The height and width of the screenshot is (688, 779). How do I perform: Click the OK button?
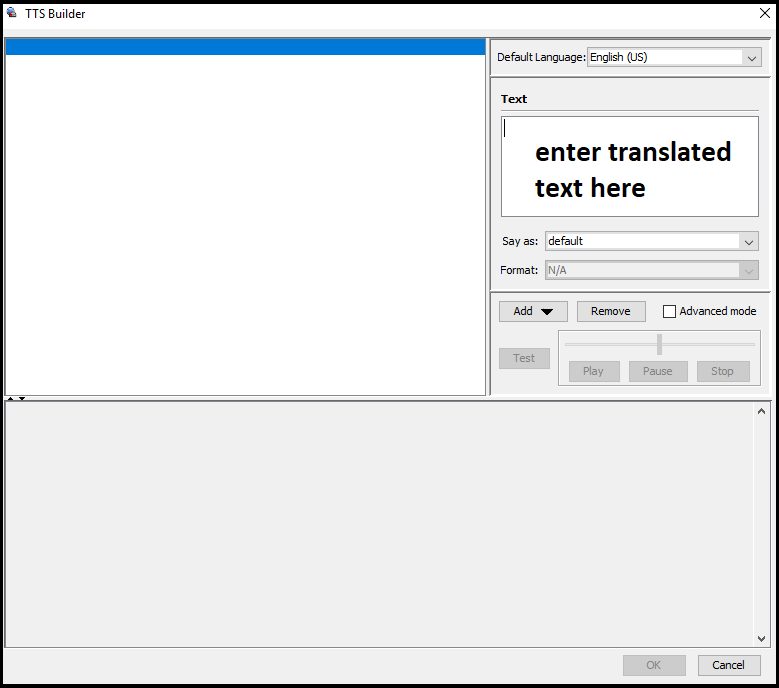coord(654,665)
